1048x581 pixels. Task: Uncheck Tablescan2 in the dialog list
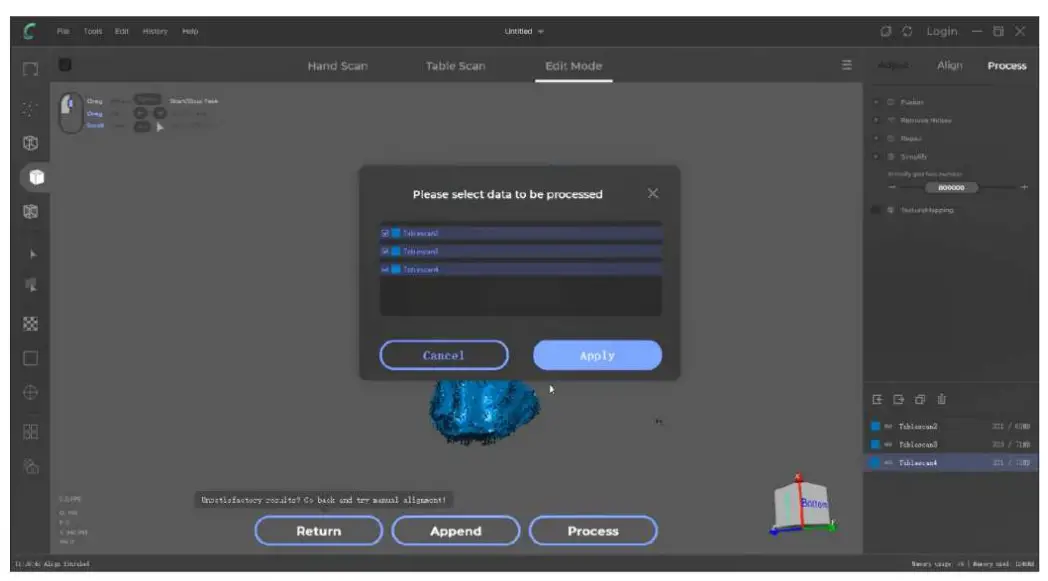(x=385, y=233)
